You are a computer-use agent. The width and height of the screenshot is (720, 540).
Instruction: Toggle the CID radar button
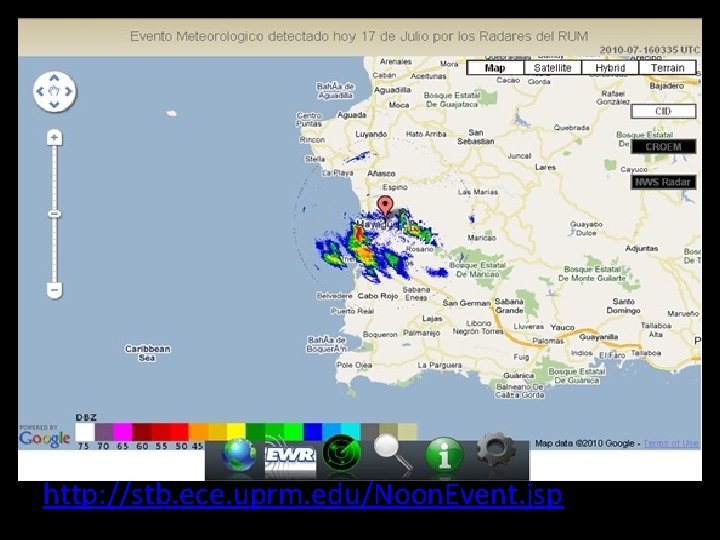[664, 111]
